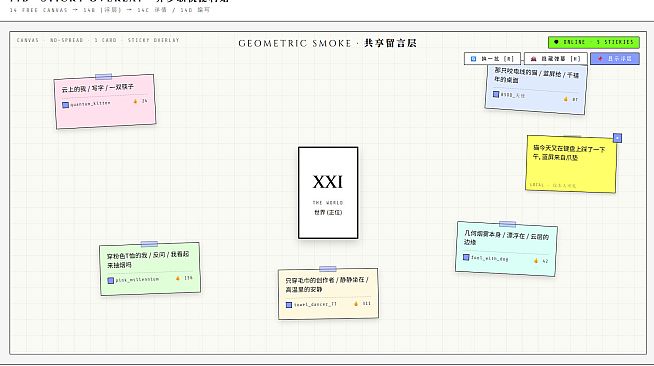This screenshot has height=366, width=654.
Task: Select the yellow local sticky note
Action: [571, 164]
